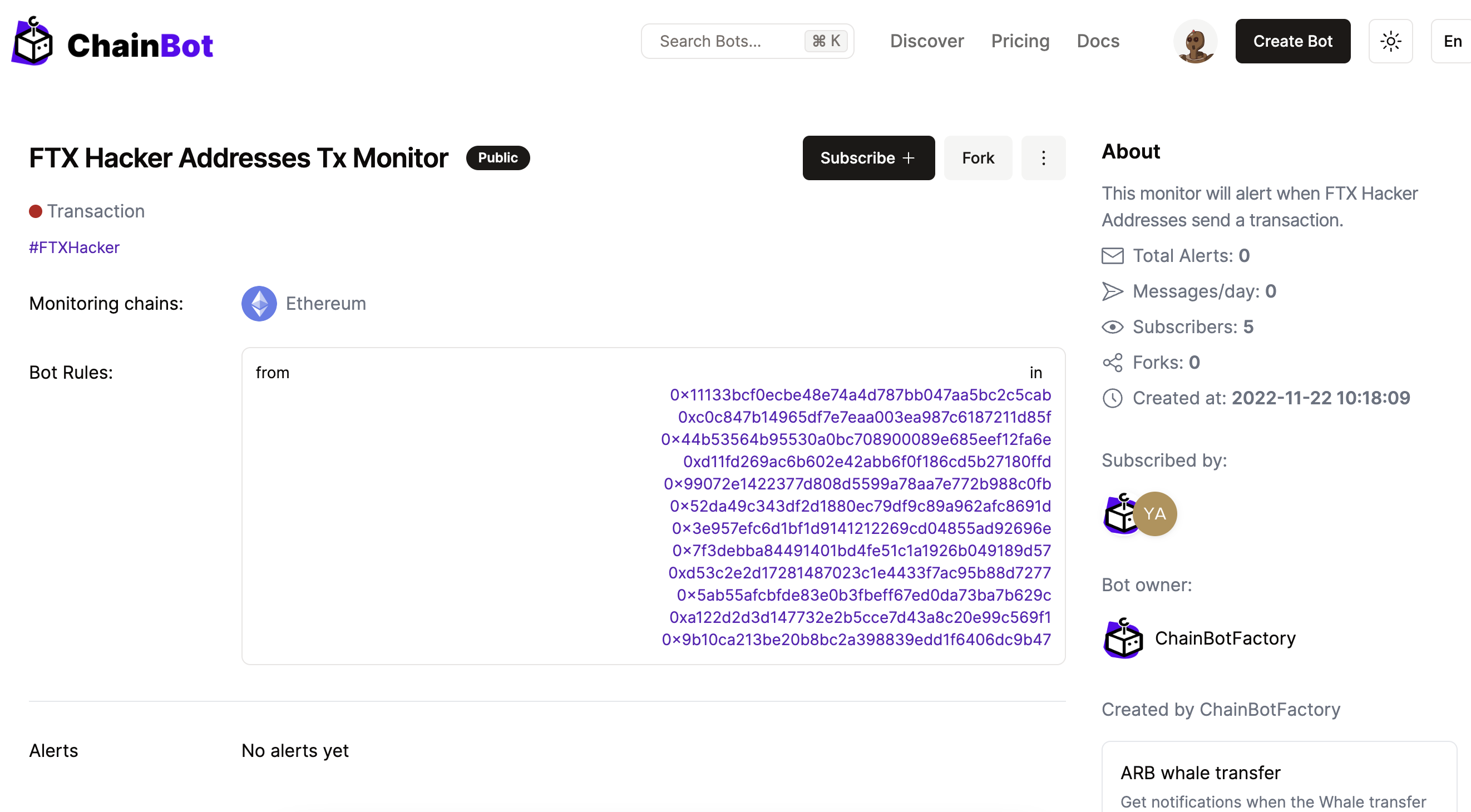Open the En language selector

pos(1452,41)
